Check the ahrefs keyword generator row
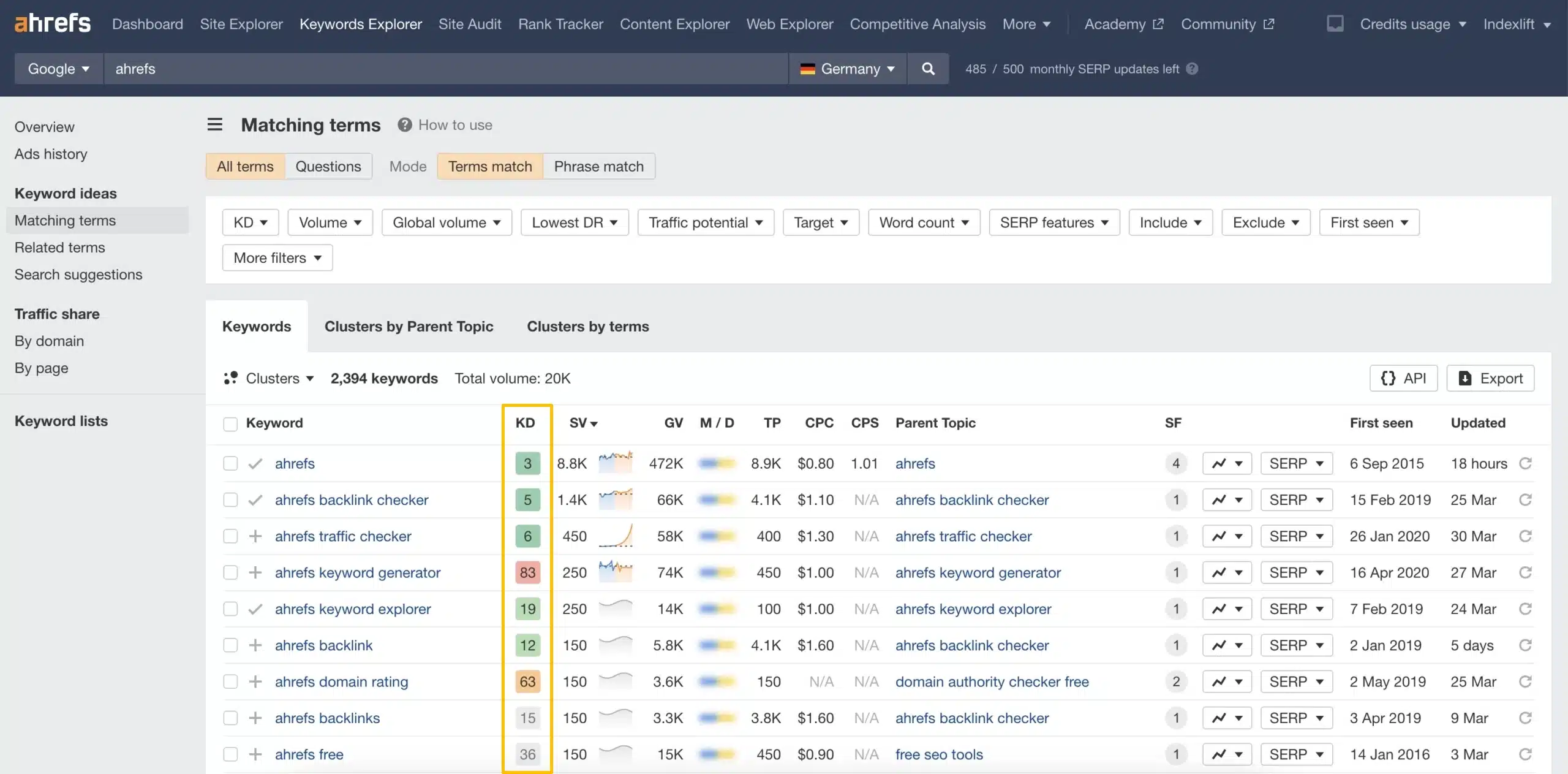 point(230,572)
